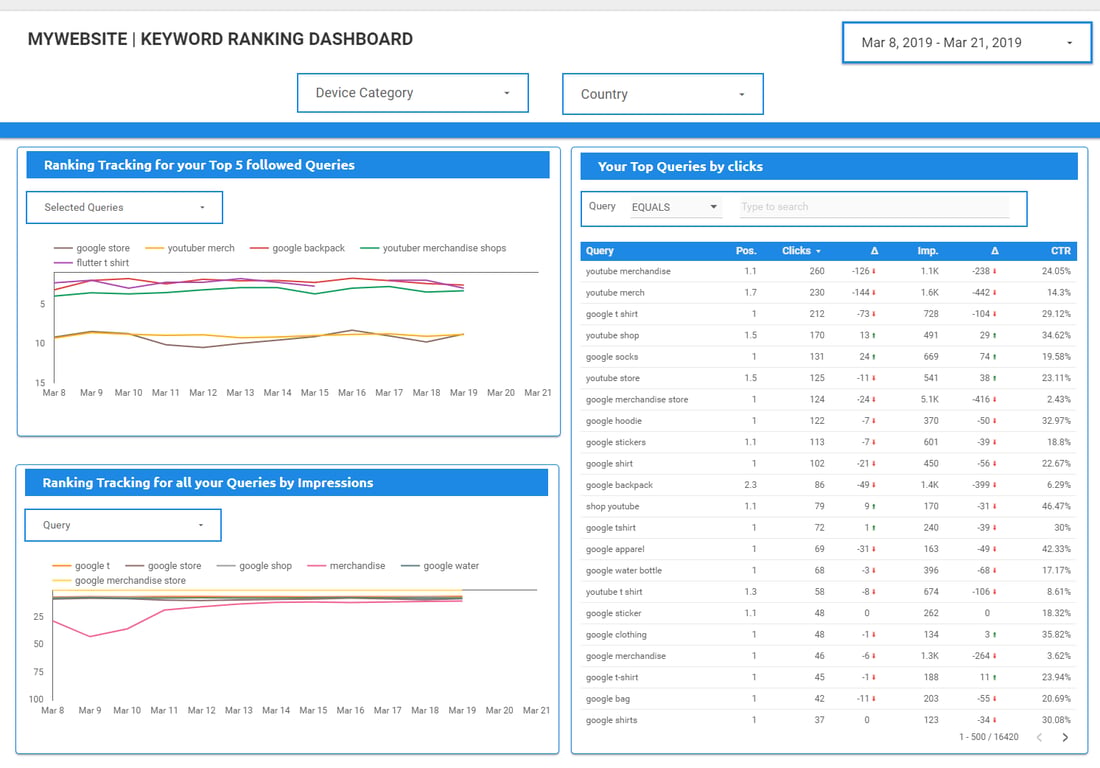Open the Country filter dropdown
Image resolution: width=1100 pixels, height=768 pixels.
[x=662, y=94]
